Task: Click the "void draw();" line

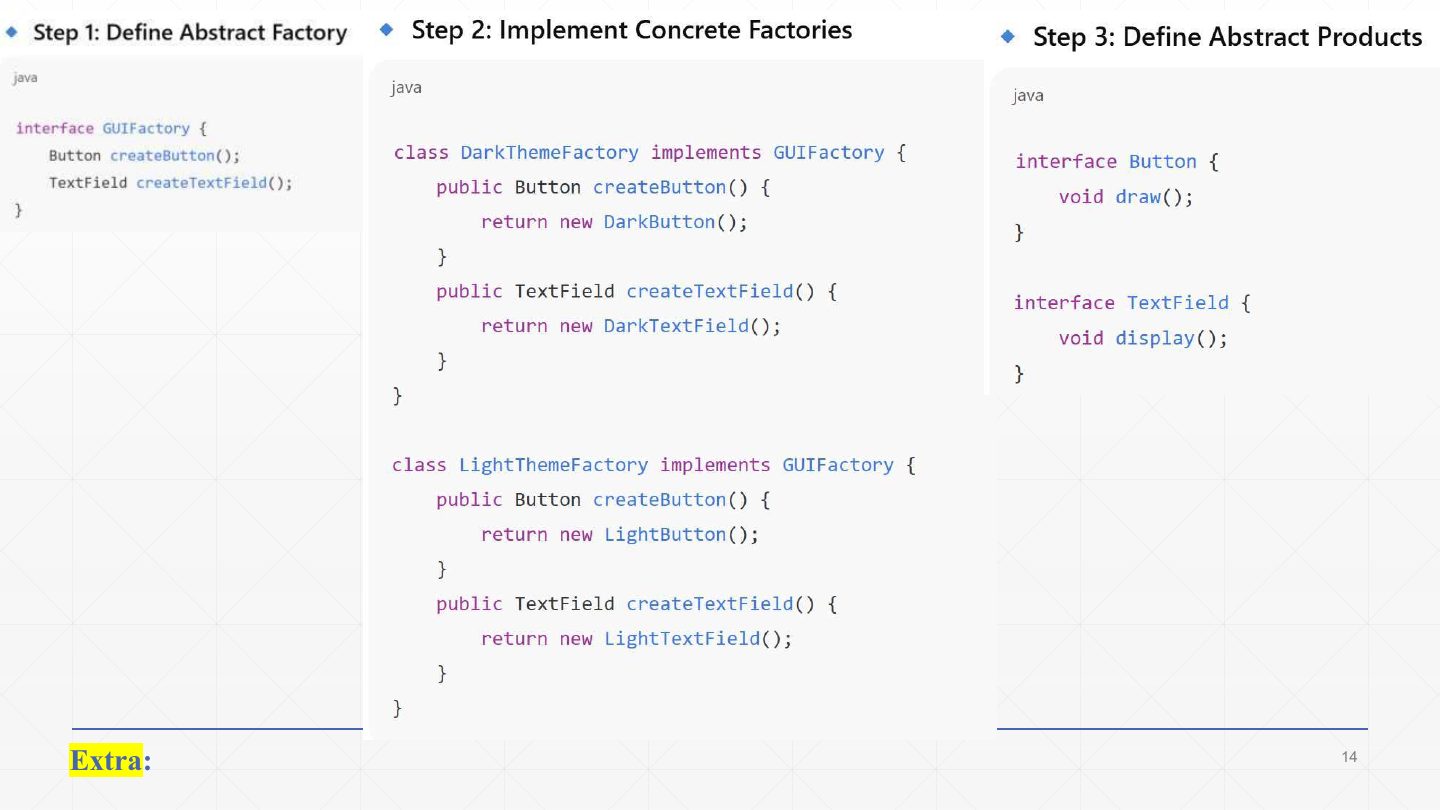Action: click(1126, 197)
